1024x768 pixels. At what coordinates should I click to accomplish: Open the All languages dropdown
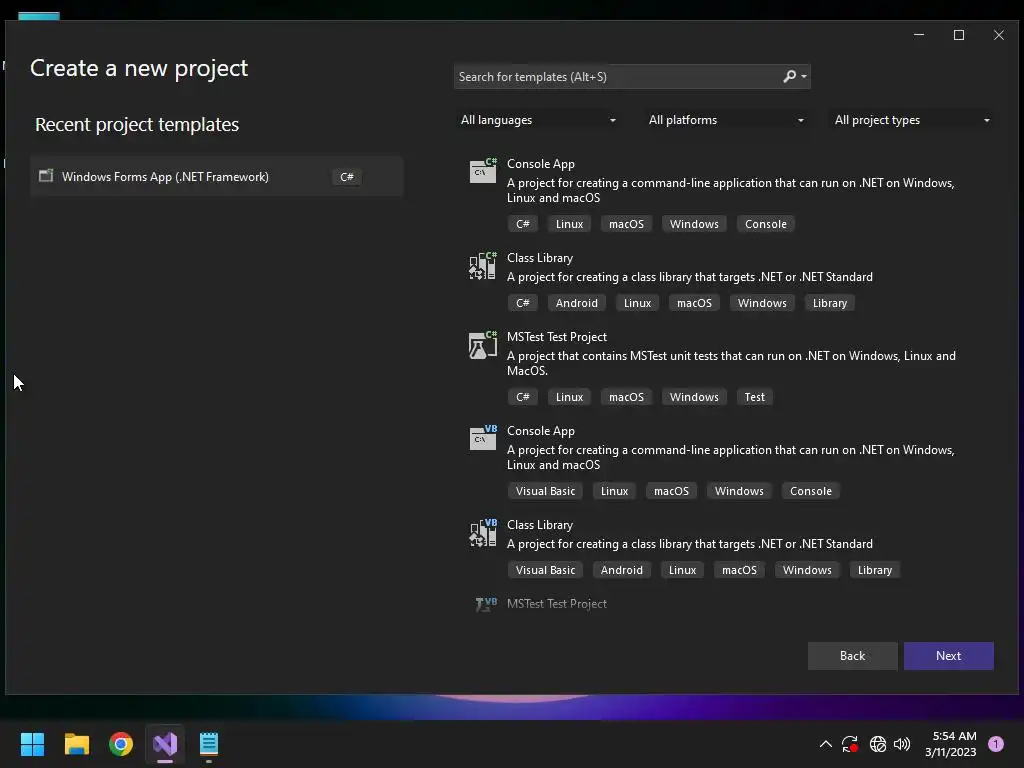pyautogui.click(x=538, y=120)
